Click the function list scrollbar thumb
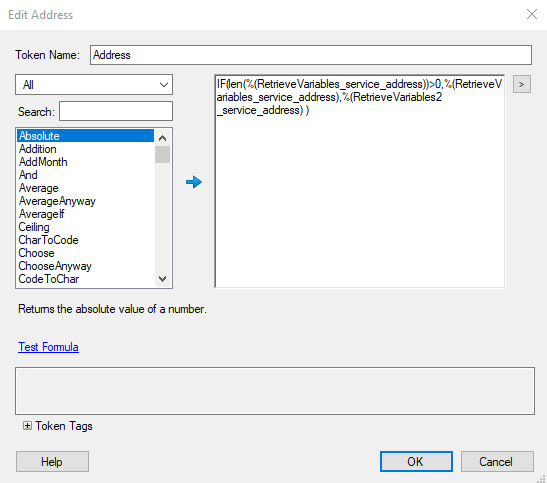547x483 pixels. (162, 154)
